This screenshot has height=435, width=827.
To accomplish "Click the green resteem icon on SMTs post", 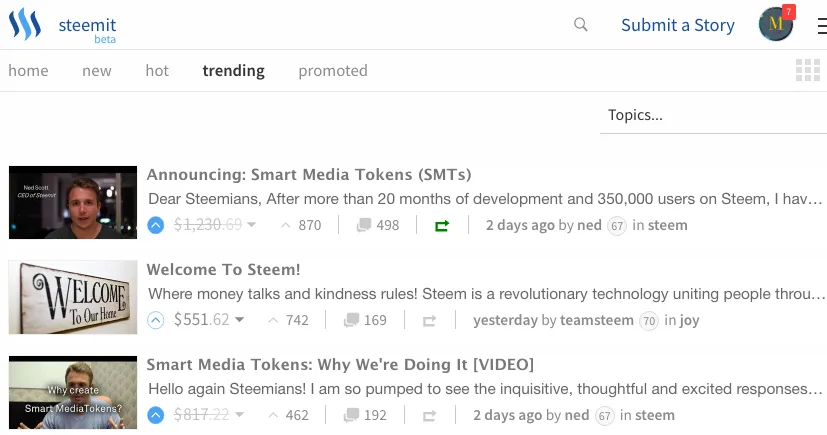I will 442,226.
